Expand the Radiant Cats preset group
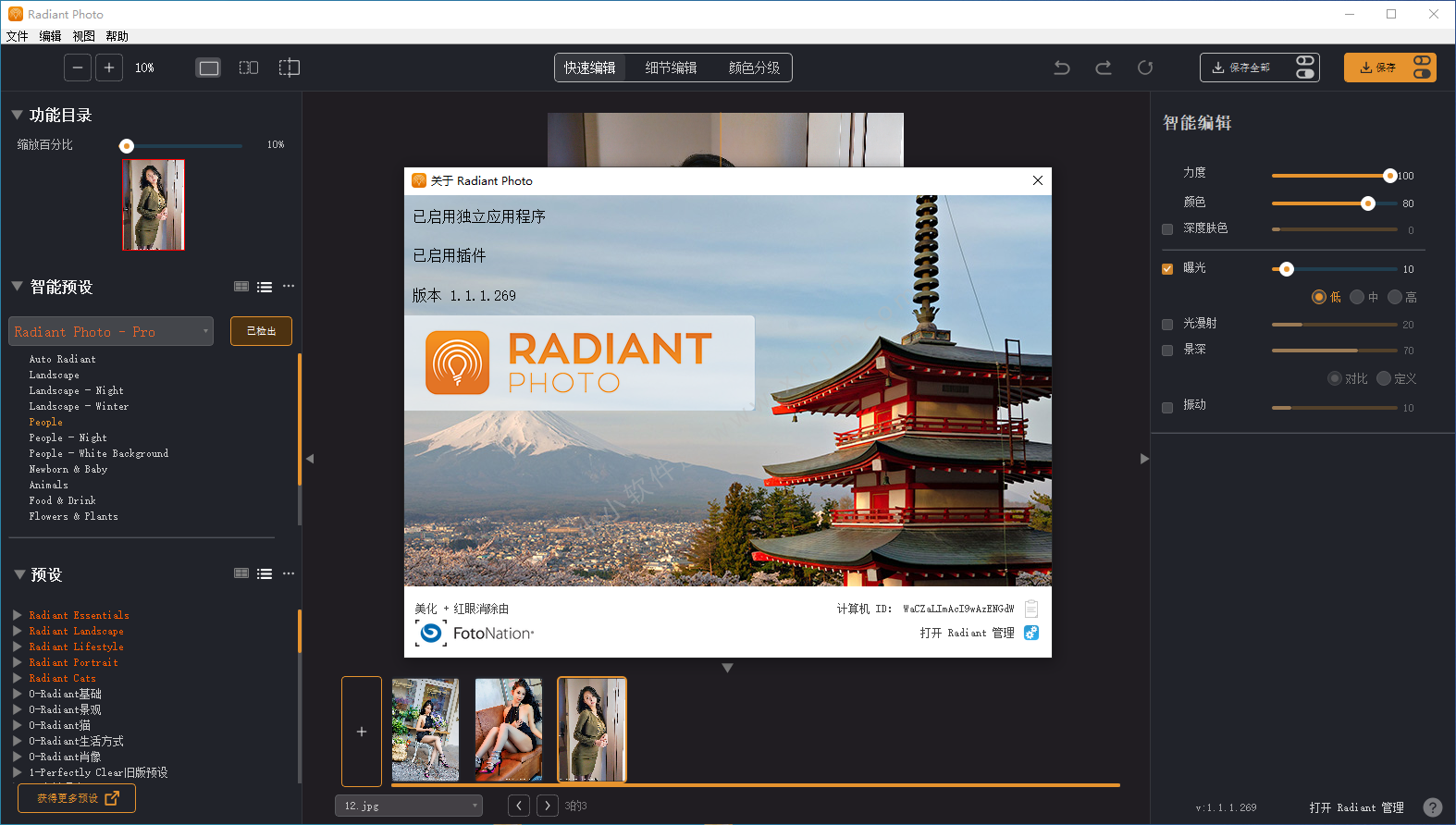The width and height of the screenshot is (1456, 825). 18,678
